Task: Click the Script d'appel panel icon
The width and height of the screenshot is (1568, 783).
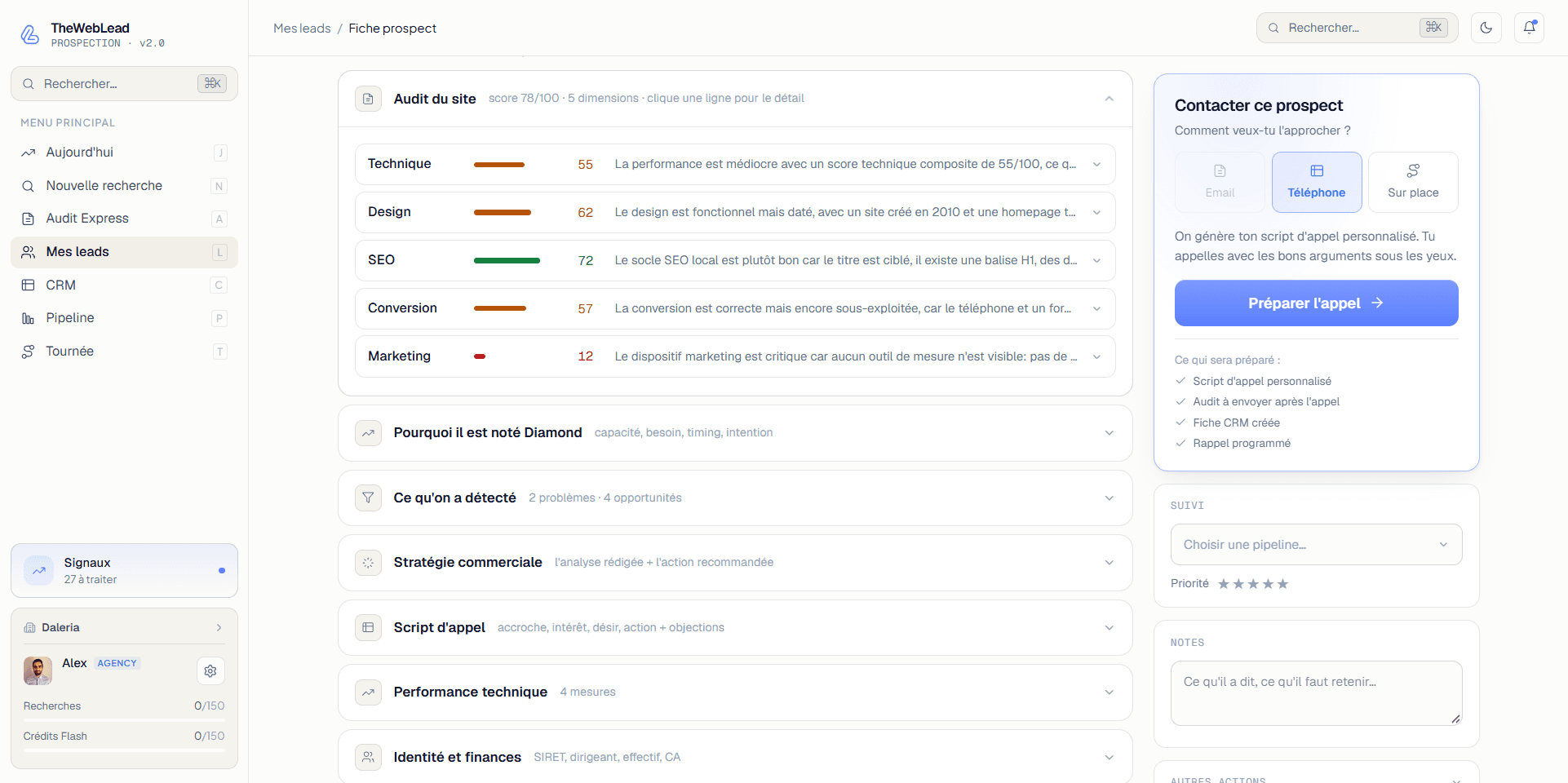Action: (368, 627)
